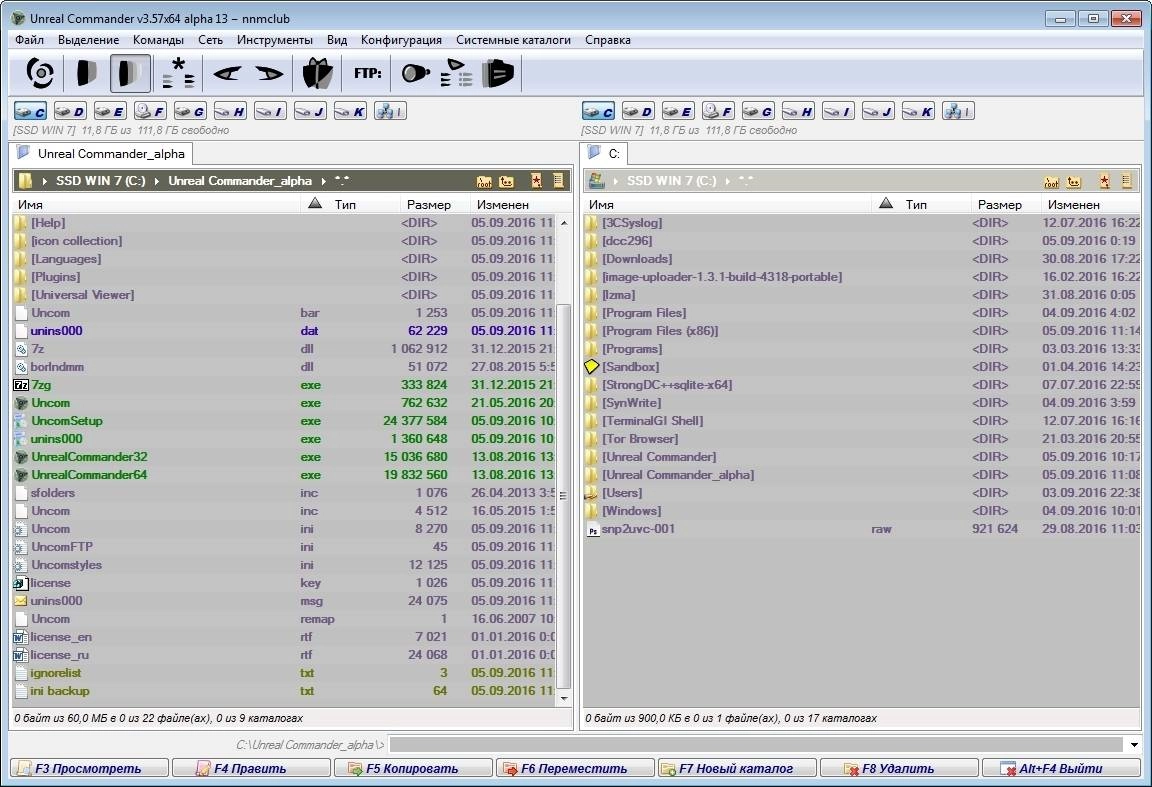Click F8 Удалить button

pyautogui.click(x=899, y=768)
